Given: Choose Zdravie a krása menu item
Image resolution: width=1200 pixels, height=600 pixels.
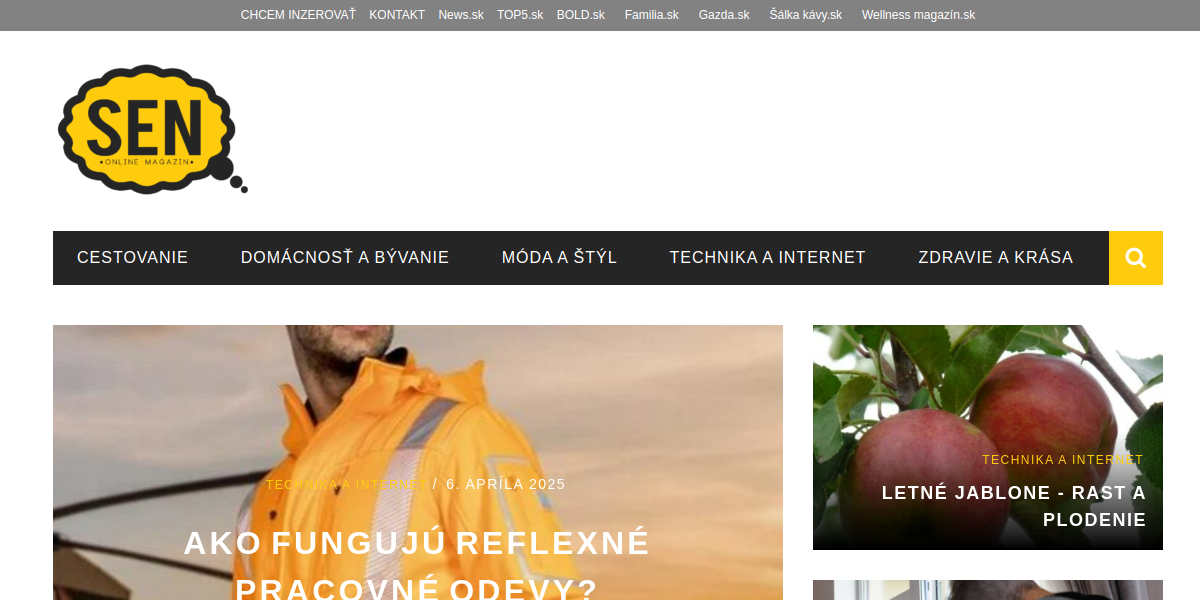Looking at the screenshot, I should pyautogui.click(x=996, y=258).
